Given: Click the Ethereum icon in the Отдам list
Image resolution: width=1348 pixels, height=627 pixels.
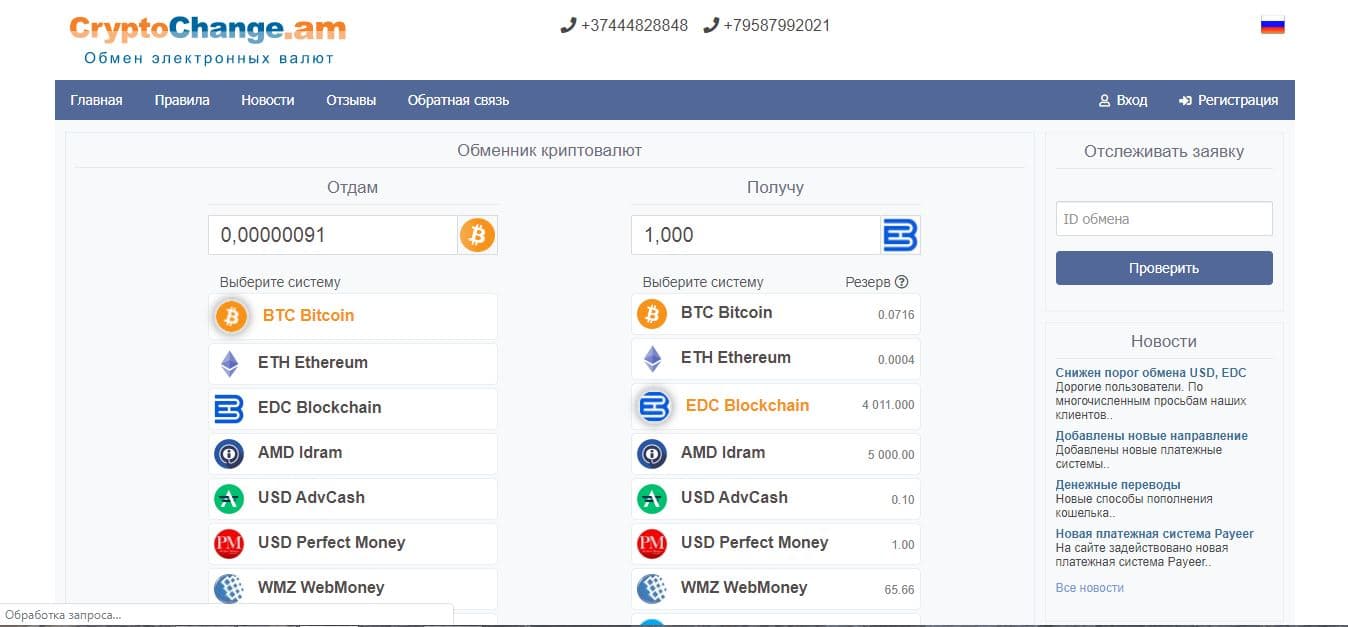Looking at the screenshot, I should coord(230,362).
